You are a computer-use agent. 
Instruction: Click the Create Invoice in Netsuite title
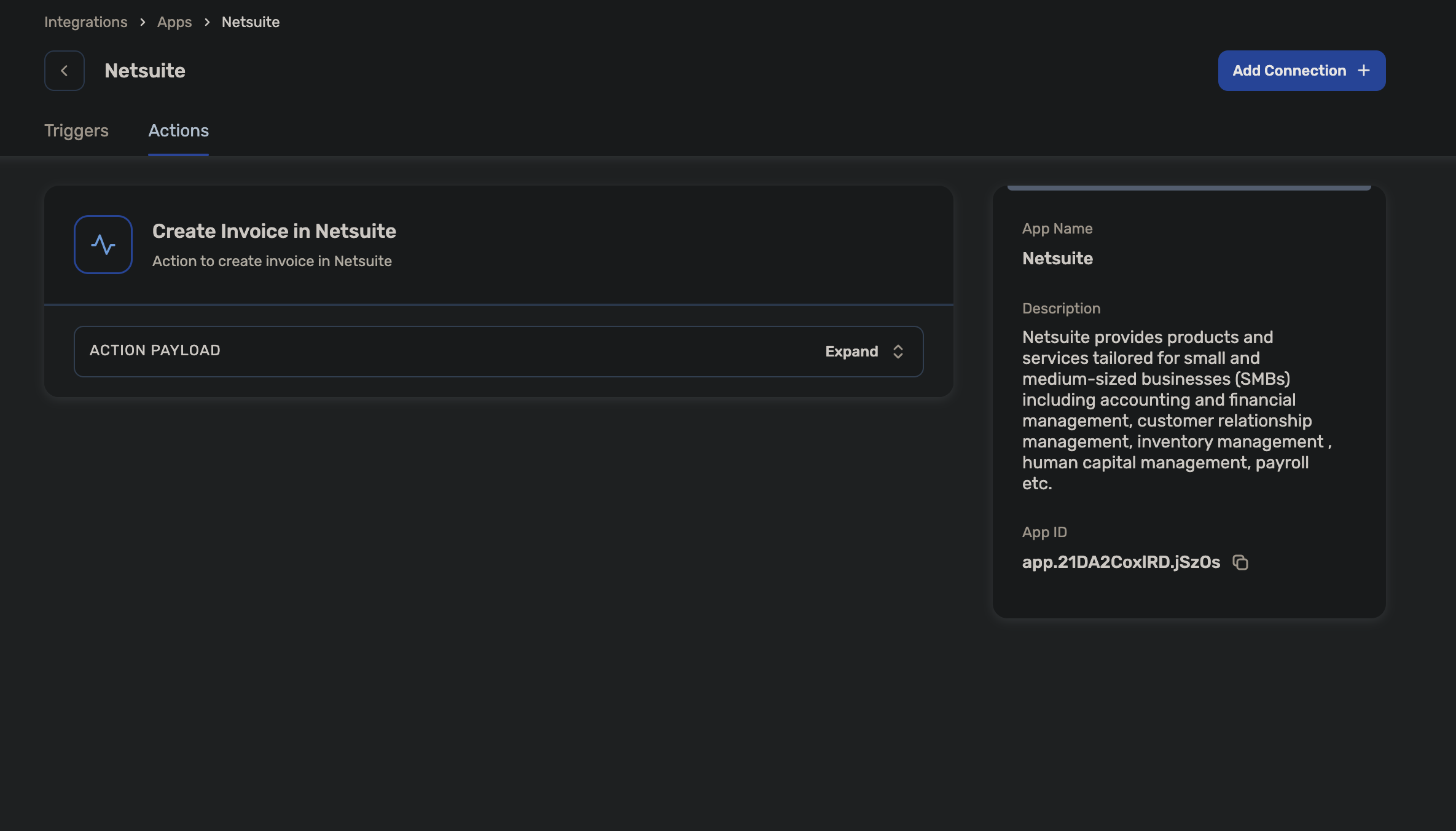pyautogui.click(x=274, y=231)
